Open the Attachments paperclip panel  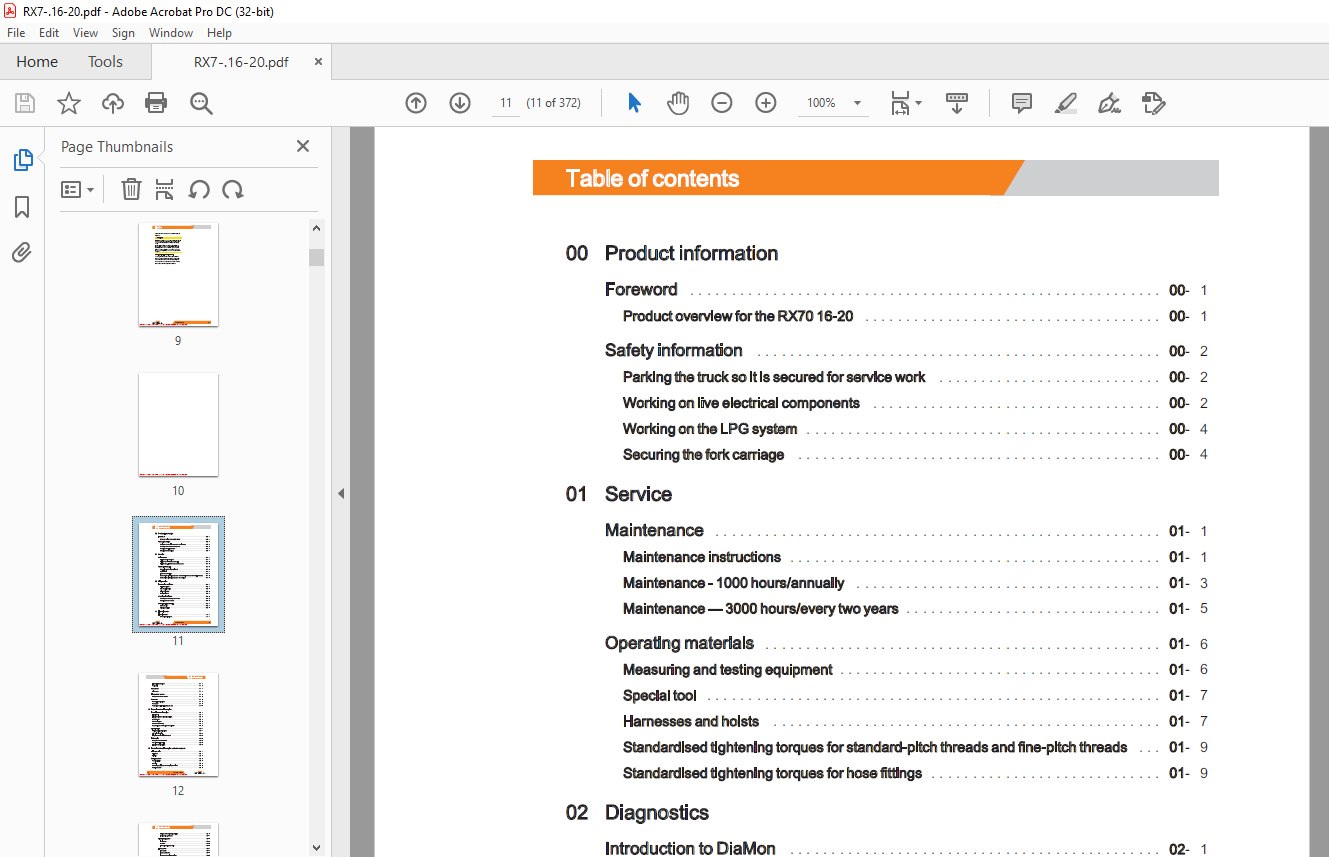pyautogui.click(x=22, y=253)
